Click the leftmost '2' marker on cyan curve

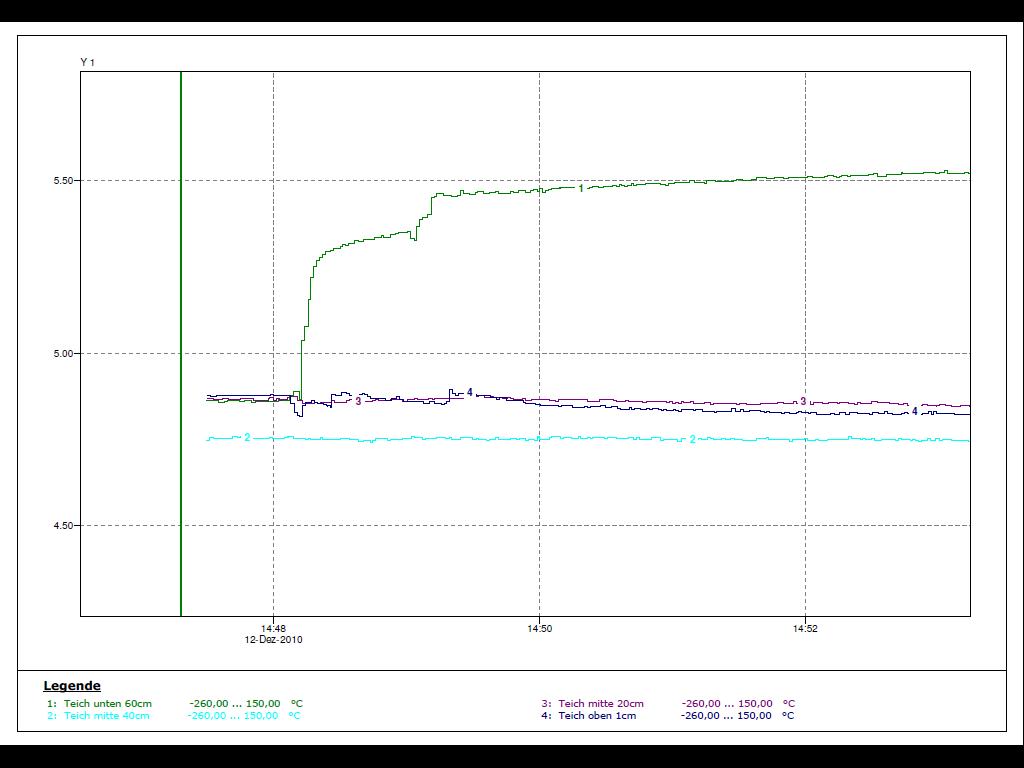[x=247, y=438]
